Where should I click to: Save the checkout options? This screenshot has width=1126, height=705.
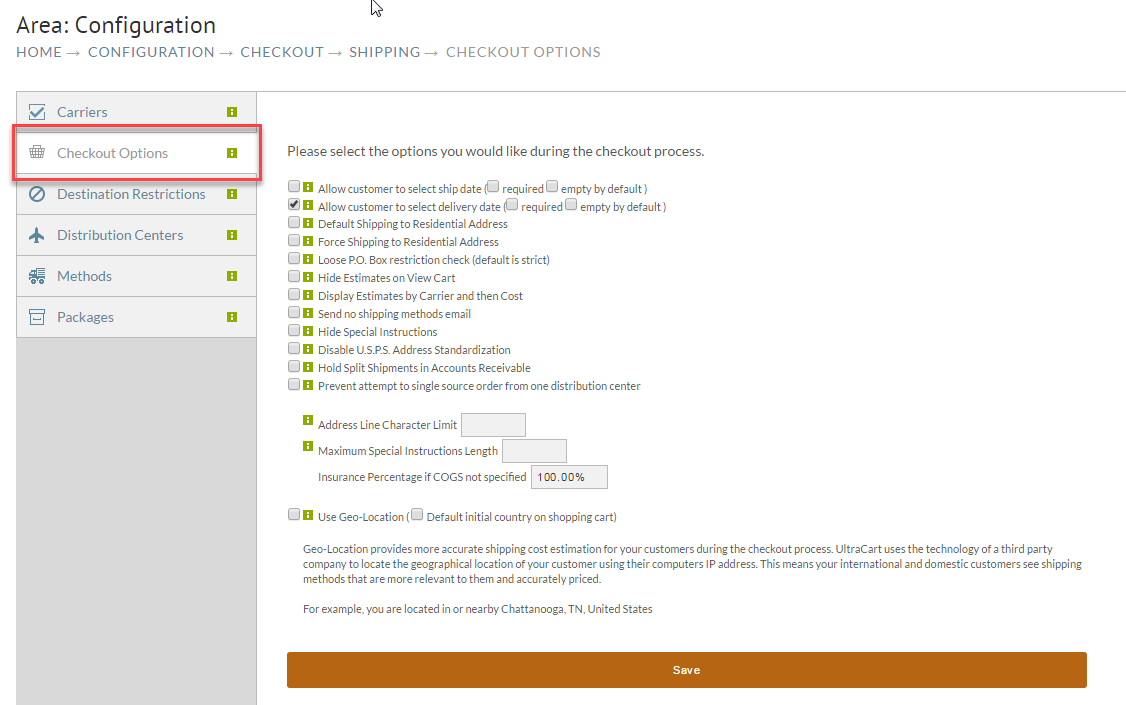[x=687, y=670]
